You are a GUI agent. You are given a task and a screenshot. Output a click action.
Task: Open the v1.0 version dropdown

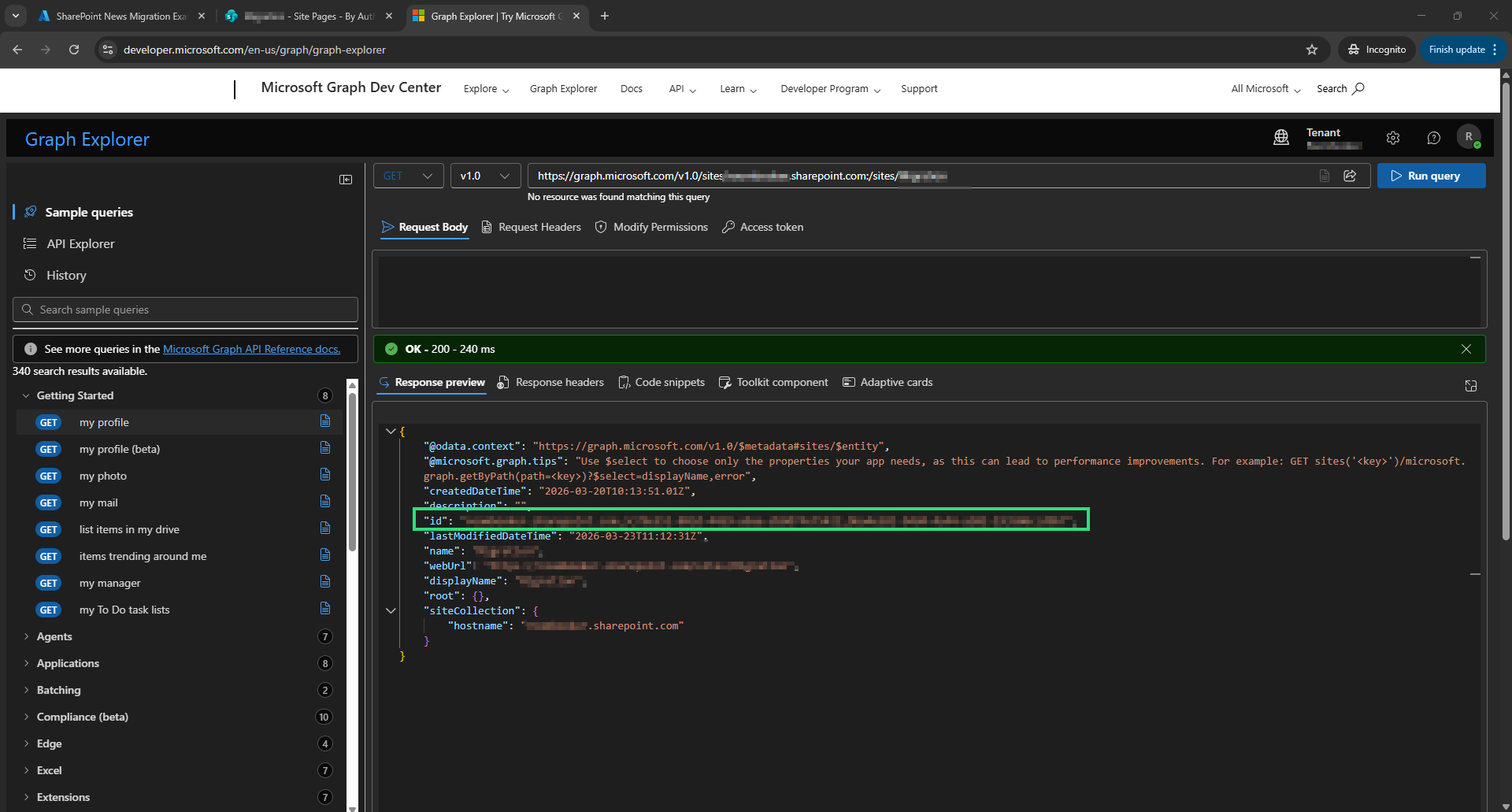(485, 176)
